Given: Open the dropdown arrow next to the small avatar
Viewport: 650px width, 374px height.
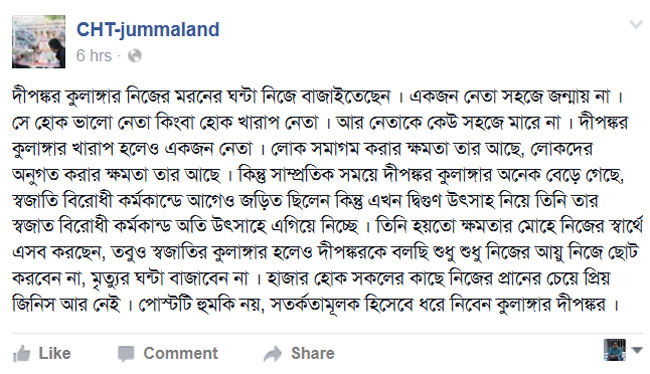Looking at the screenshot, I should pyautogui.click(x=637, y=350).
